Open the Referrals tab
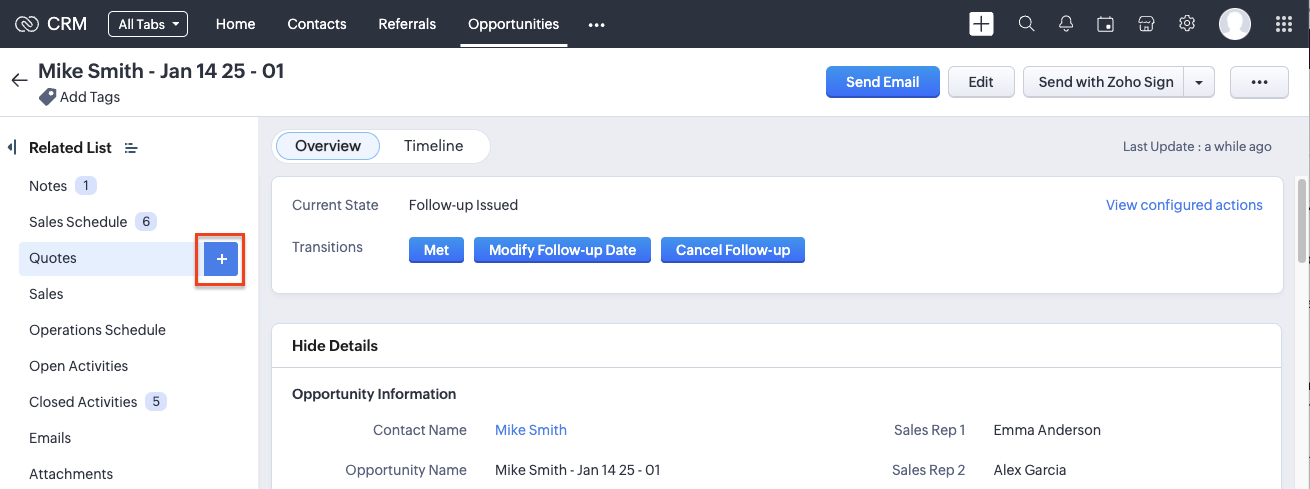Viewport: 1310px width, 489px height. tap(407, 24)
